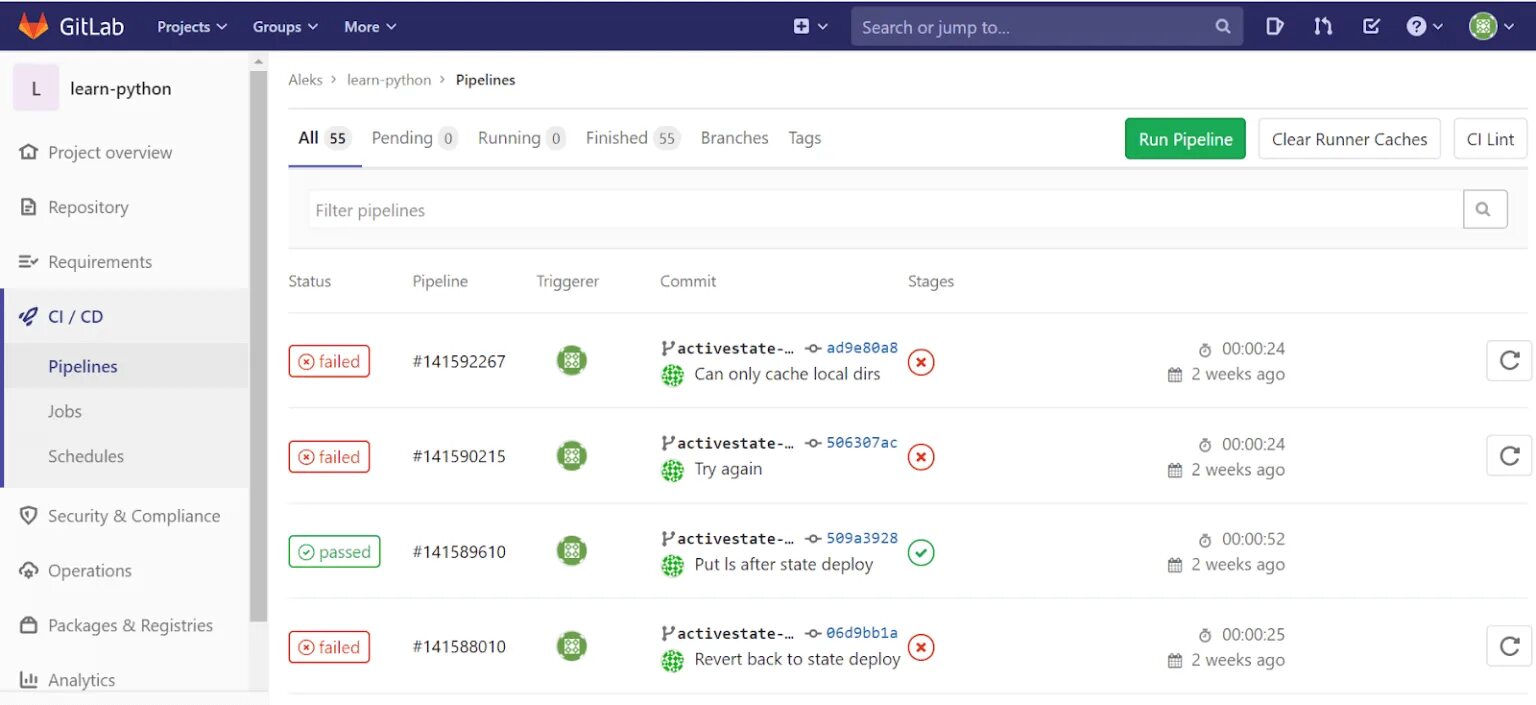Click passed stage icon for pipeline #141589610
This screenshot has width=1536, height=705.
[921, 552]
